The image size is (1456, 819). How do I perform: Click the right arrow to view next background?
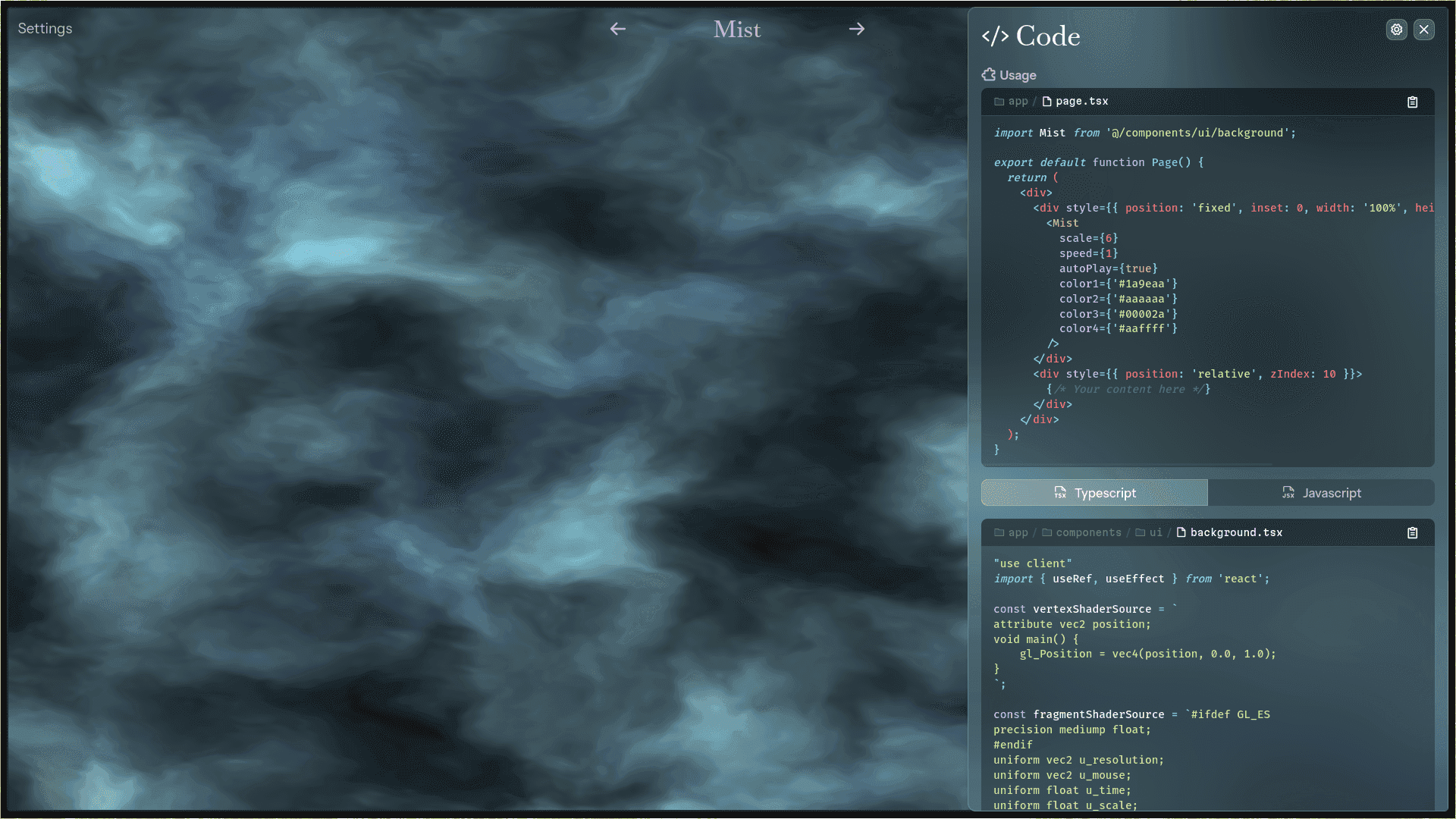pos(856,29)
